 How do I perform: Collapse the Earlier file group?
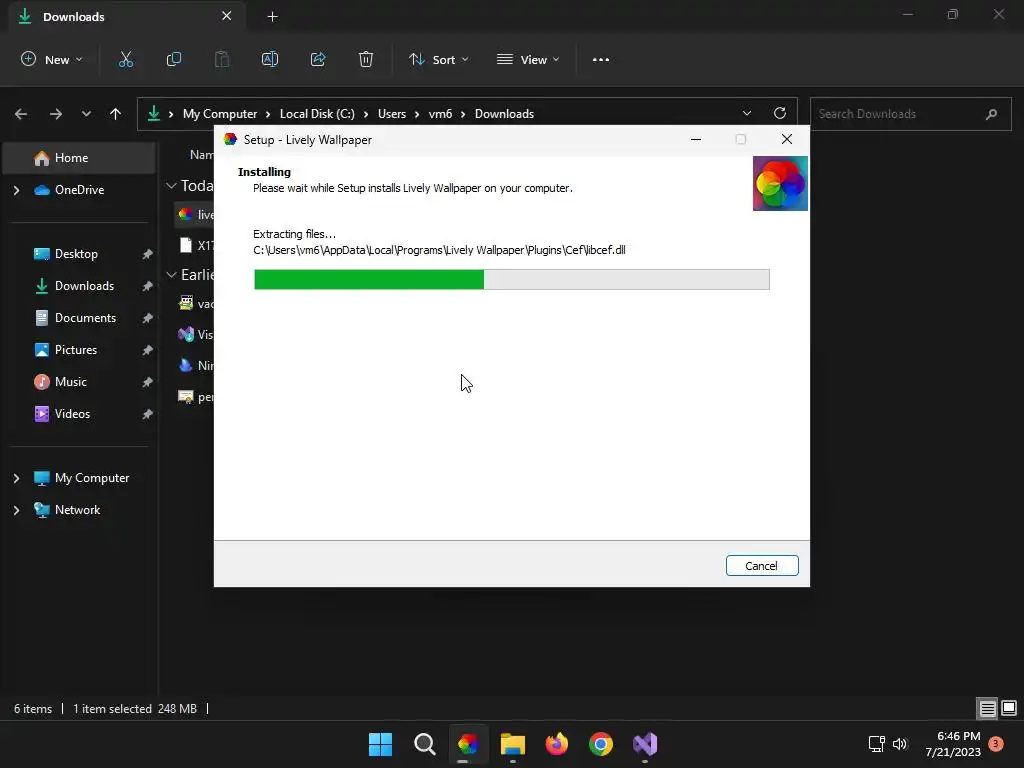point(171,275)
